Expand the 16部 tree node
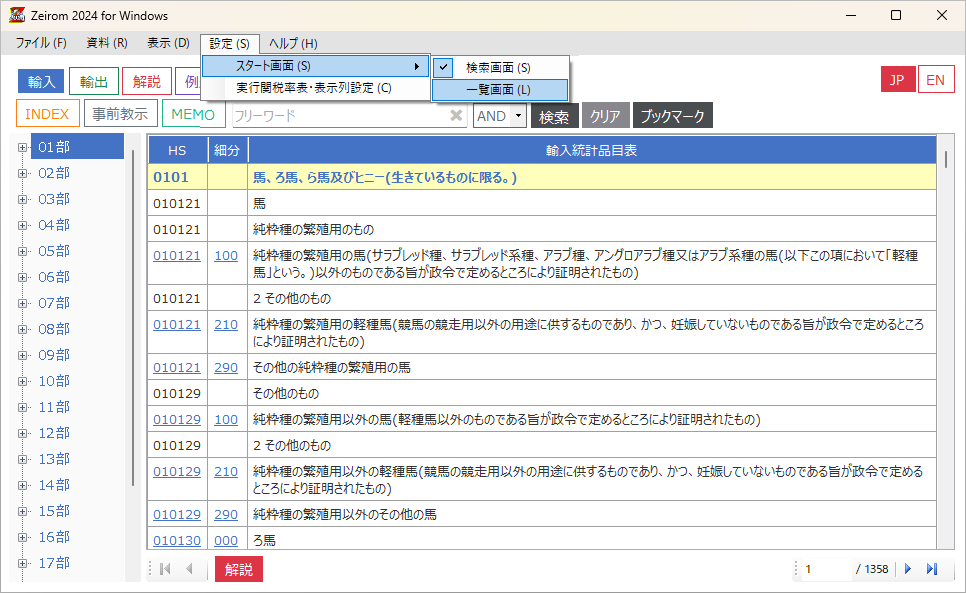The width and height of the screenshot is (966, 593). tap(23, 537)
